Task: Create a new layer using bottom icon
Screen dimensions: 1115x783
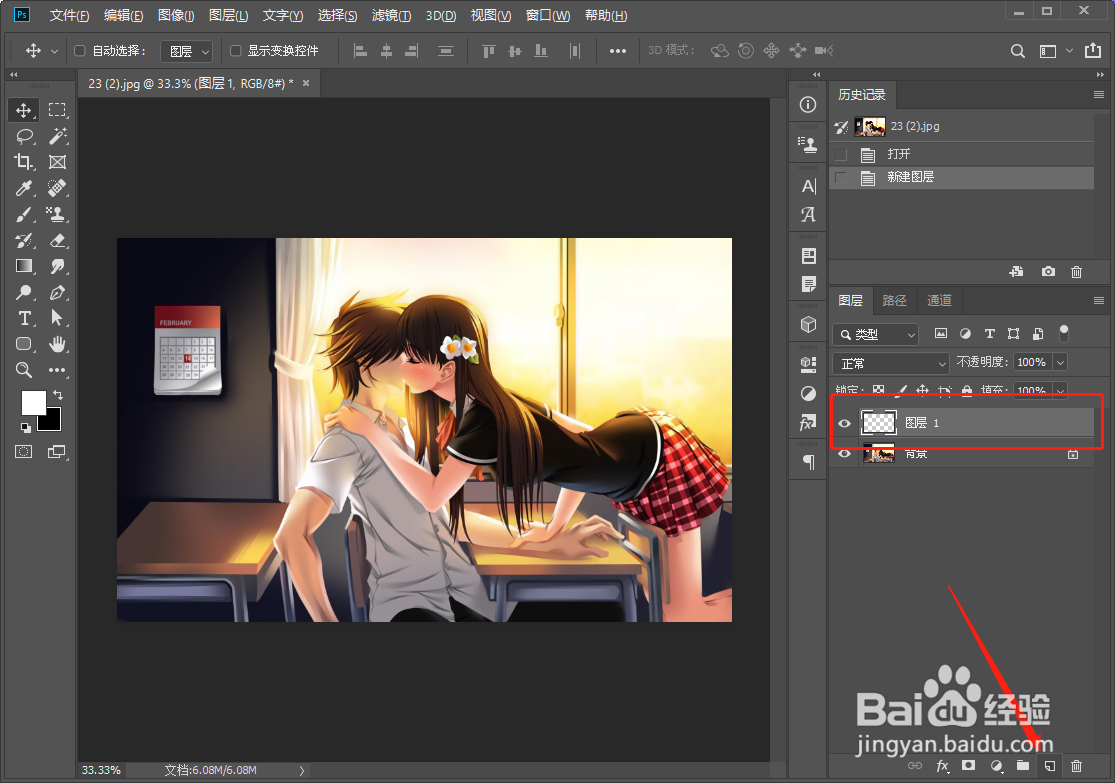Action: pos(1050,766)
